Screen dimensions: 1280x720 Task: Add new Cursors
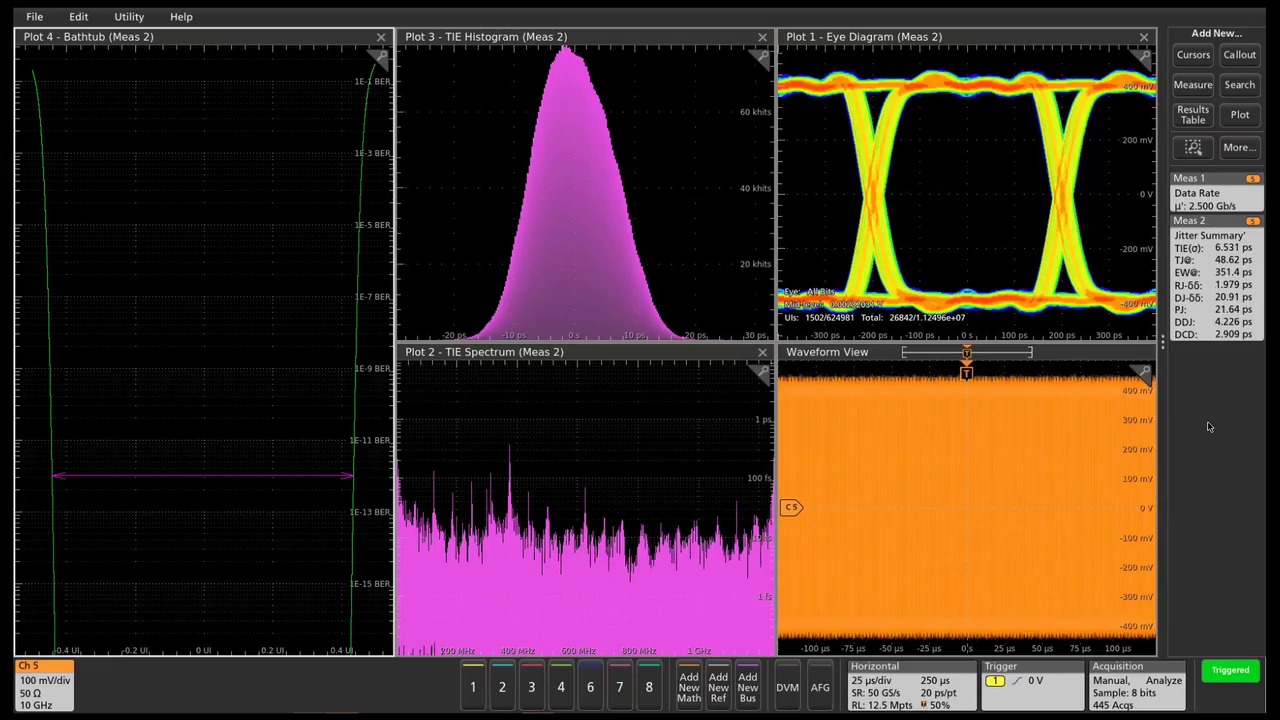click(1193, 55)
